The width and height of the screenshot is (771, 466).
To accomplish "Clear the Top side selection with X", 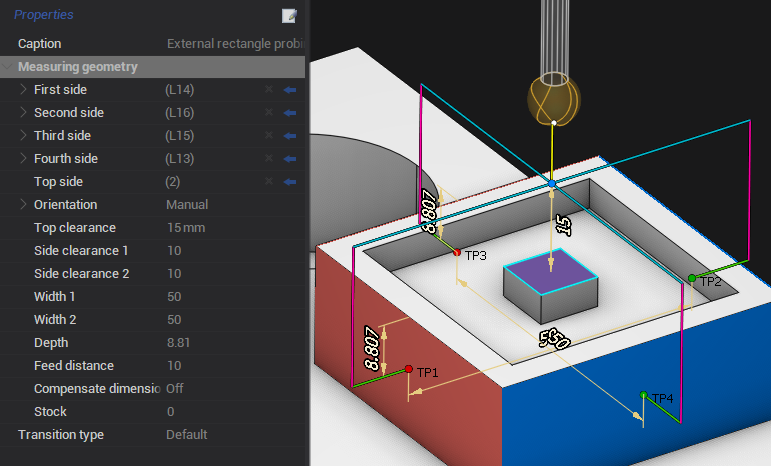I will coord(268,182).
